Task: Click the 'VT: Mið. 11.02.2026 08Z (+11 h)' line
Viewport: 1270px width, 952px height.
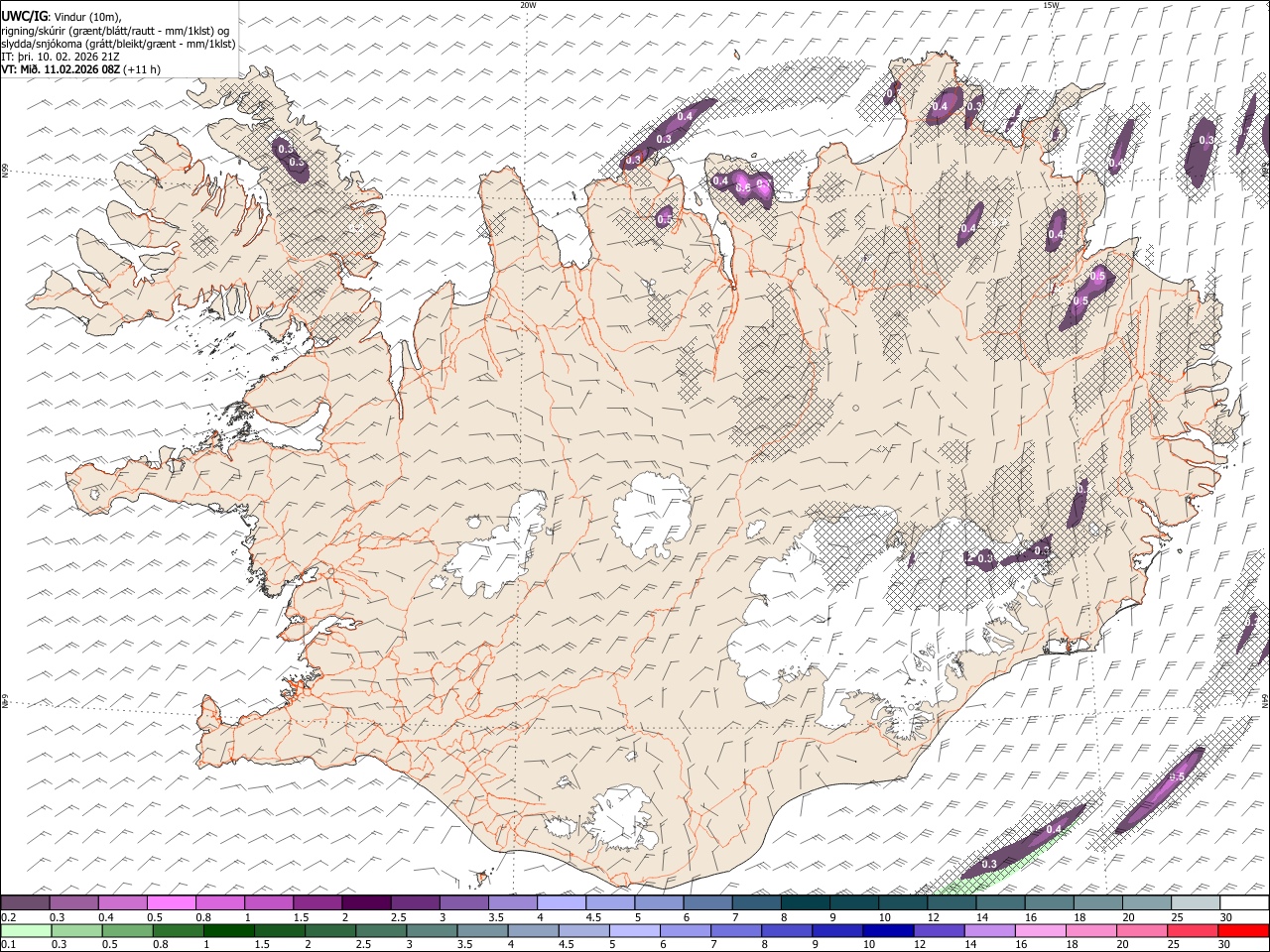Action: pyautogui.click(x=80, y=69)
